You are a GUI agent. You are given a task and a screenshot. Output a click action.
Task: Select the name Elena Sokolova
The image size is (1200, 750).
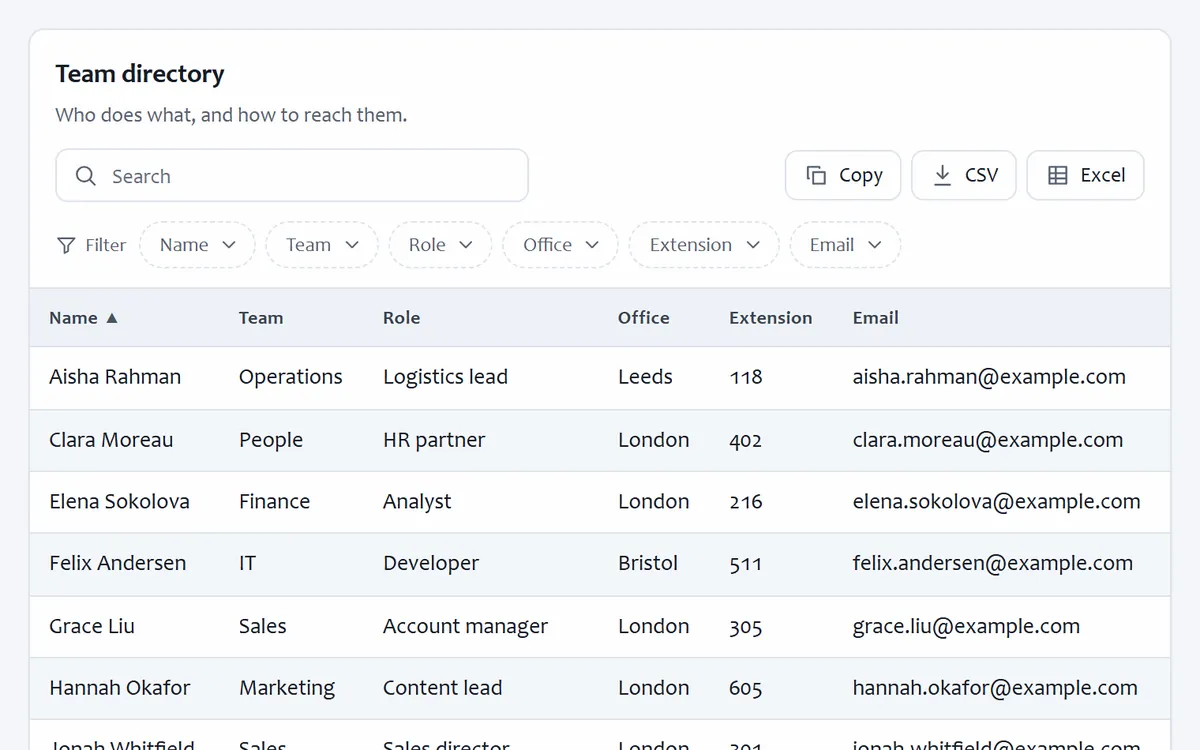click(119, 502)
